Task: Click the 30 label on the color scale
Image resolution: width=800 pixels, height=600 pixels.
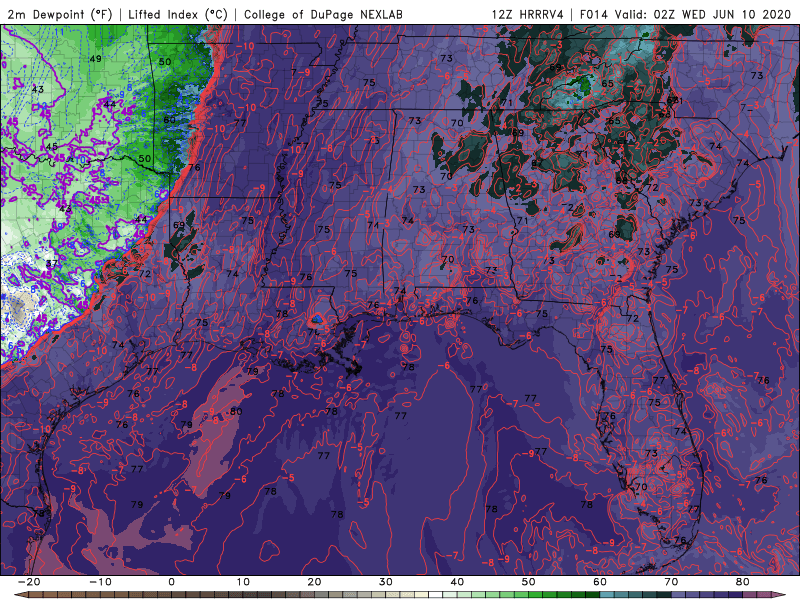Action: click(386, 582)
